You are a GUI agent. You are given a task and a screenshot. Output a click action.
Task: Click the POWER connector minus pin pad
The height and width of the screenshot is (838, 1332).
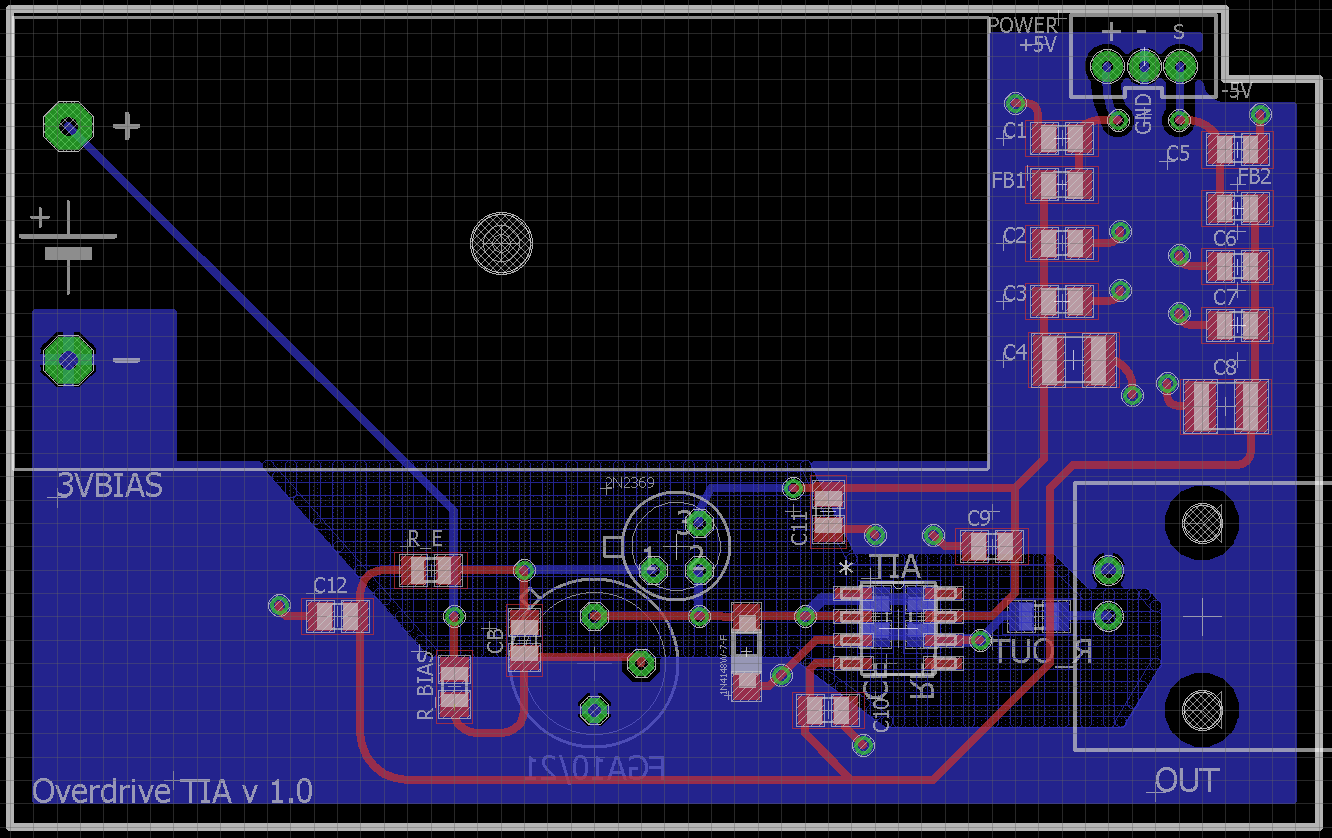click(1143, 67)
